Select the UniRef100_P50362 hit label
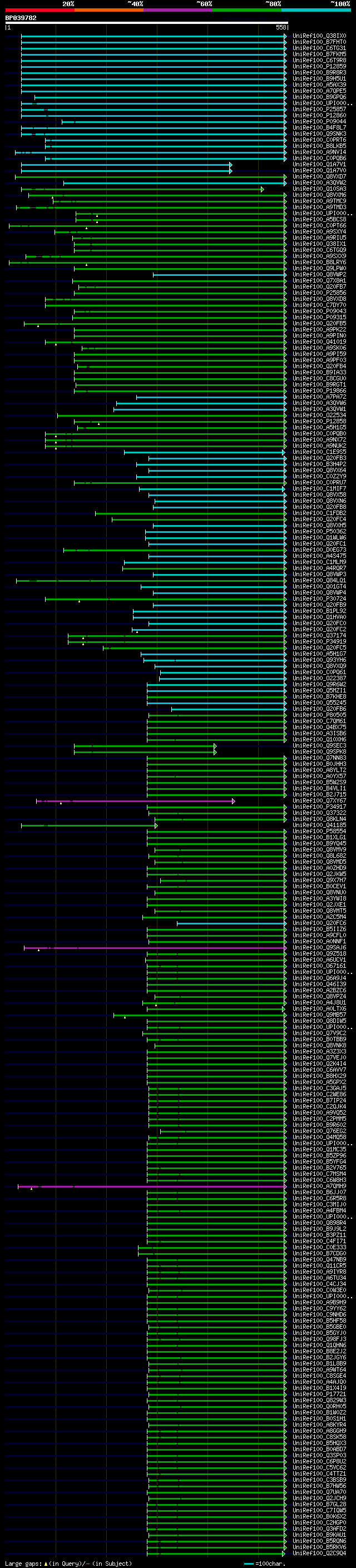The image size is (356, 1568). click(319, 531)
